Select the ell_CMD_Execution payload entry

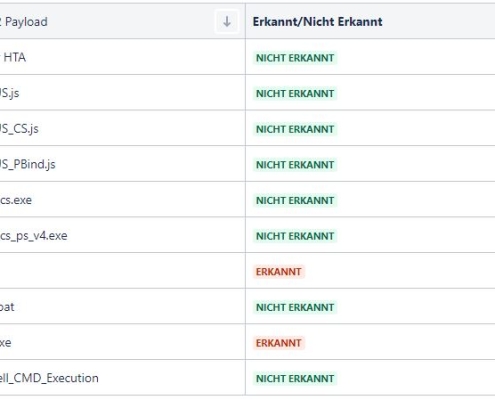pos(49,378)
